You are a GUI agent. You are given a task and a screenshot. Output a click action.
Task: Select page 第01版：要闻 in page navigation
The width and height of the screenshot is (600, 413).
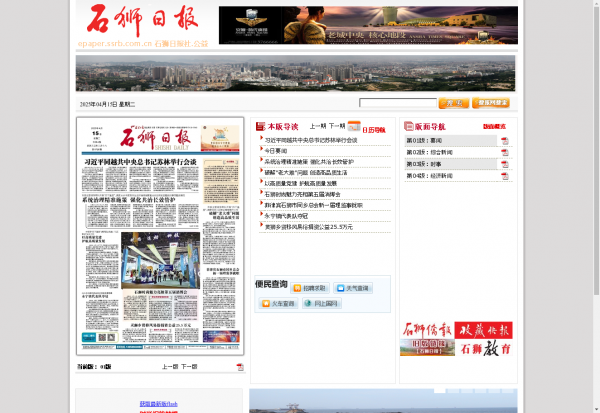coord(429,141)
